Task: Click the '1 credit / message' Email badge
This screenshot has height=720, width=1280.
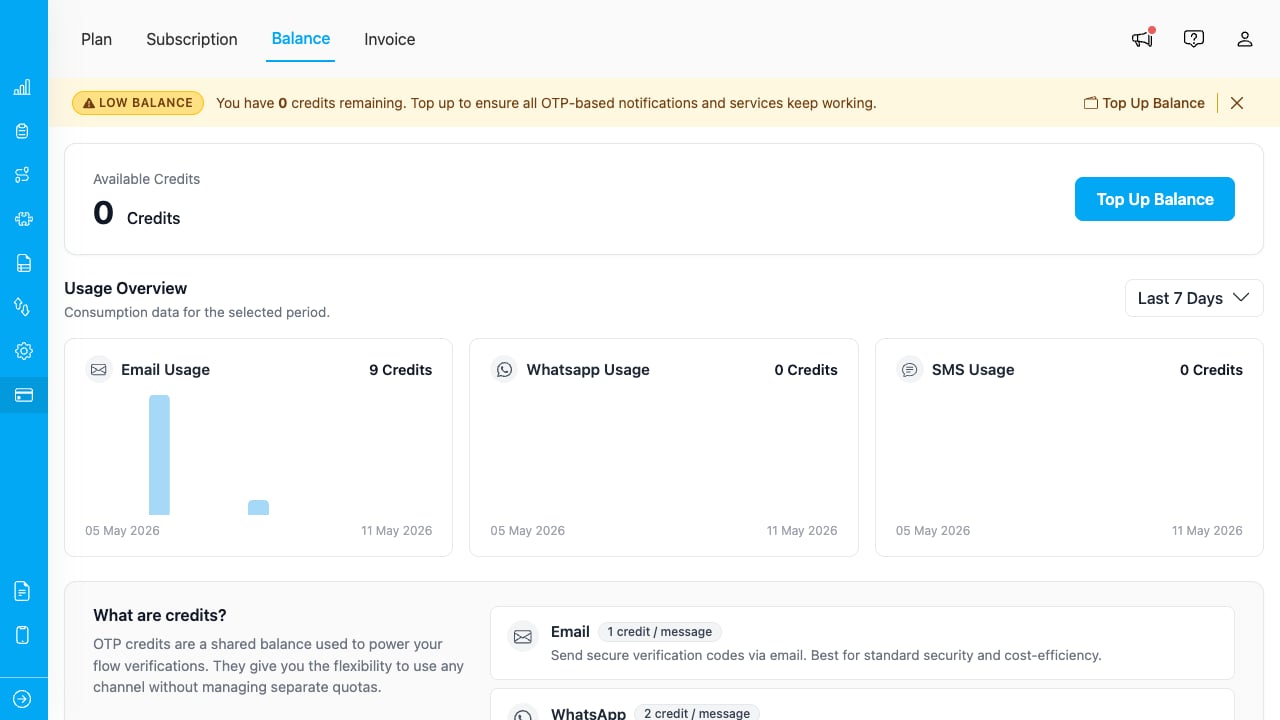Action: [x=660, y=632]
